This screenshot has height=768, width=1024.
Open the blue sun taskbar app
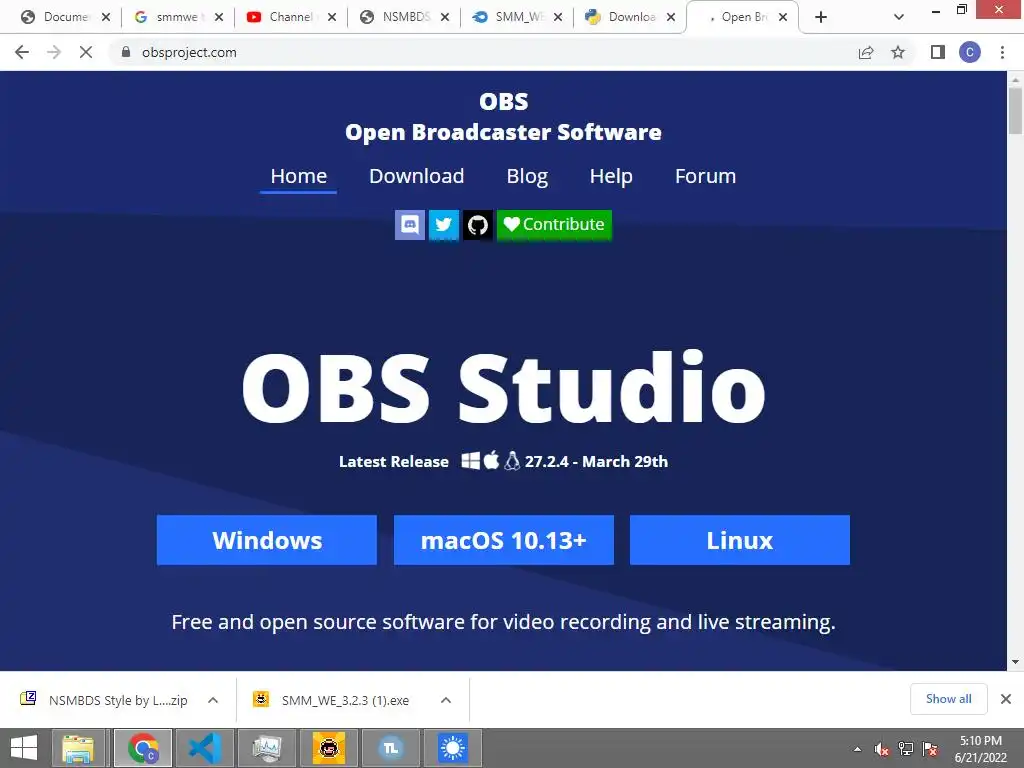453,748
